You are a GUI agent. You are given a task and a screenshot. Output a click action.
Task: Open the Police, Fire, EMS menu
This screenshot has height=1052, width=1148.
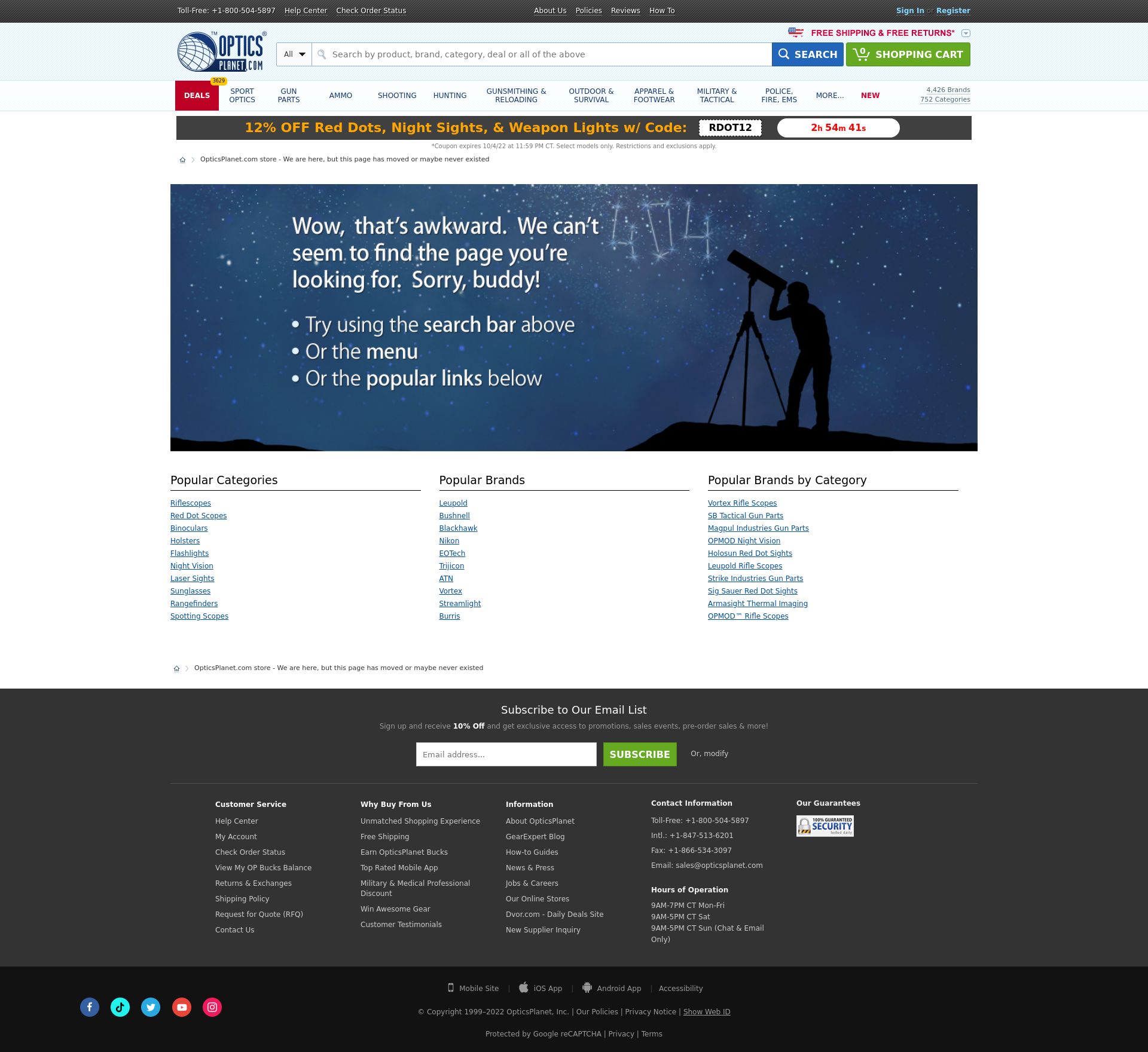[779, 96]
